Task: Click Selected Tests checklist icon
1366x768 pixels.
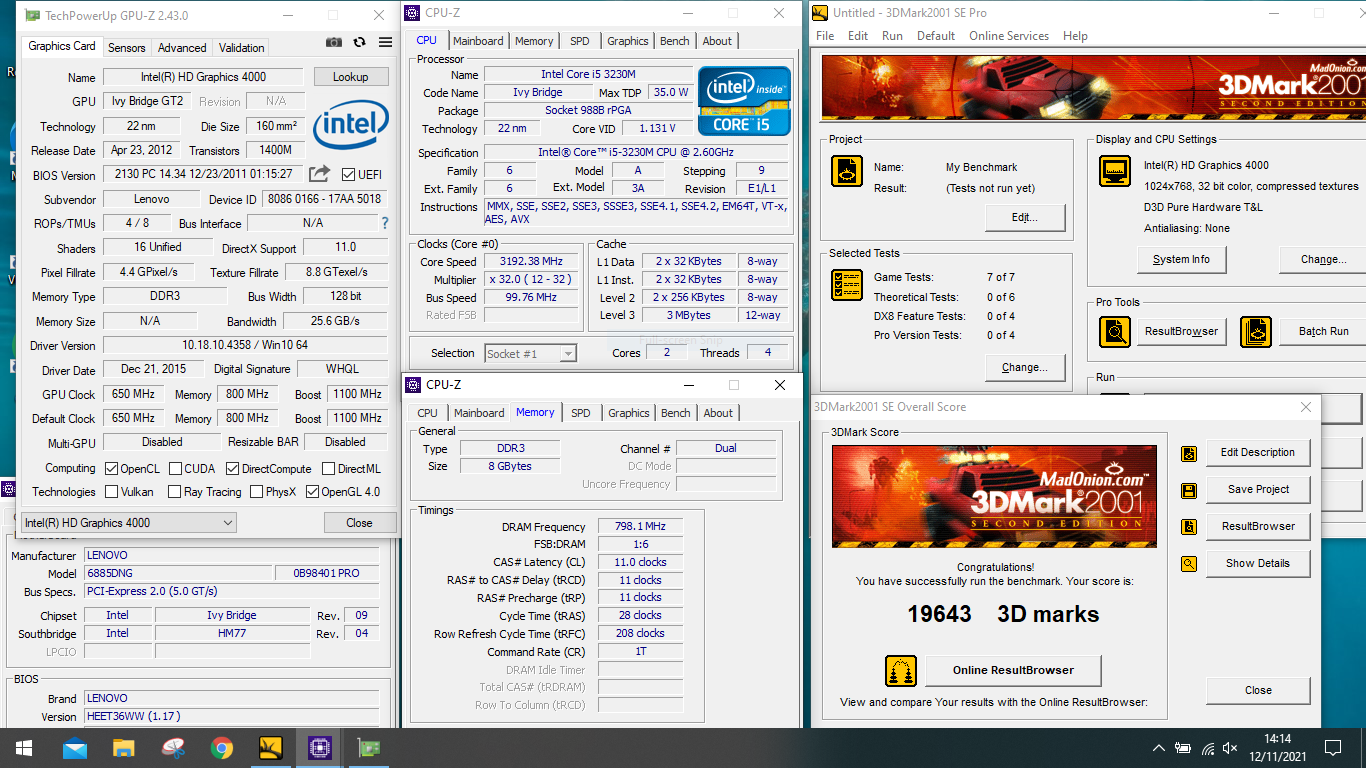Action: point(847,285)
